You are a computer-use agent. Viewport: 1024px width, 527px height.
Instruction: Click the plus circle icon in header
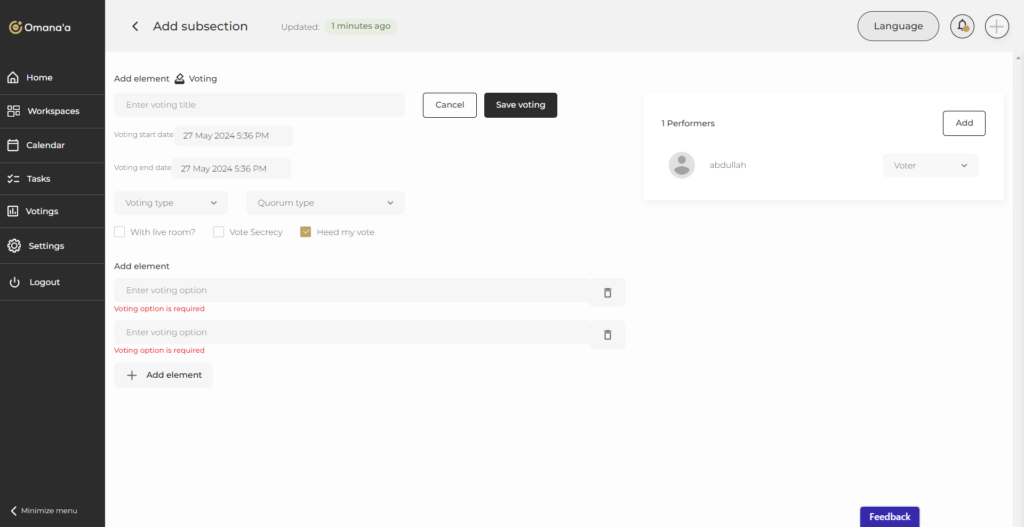pos(997,26)
